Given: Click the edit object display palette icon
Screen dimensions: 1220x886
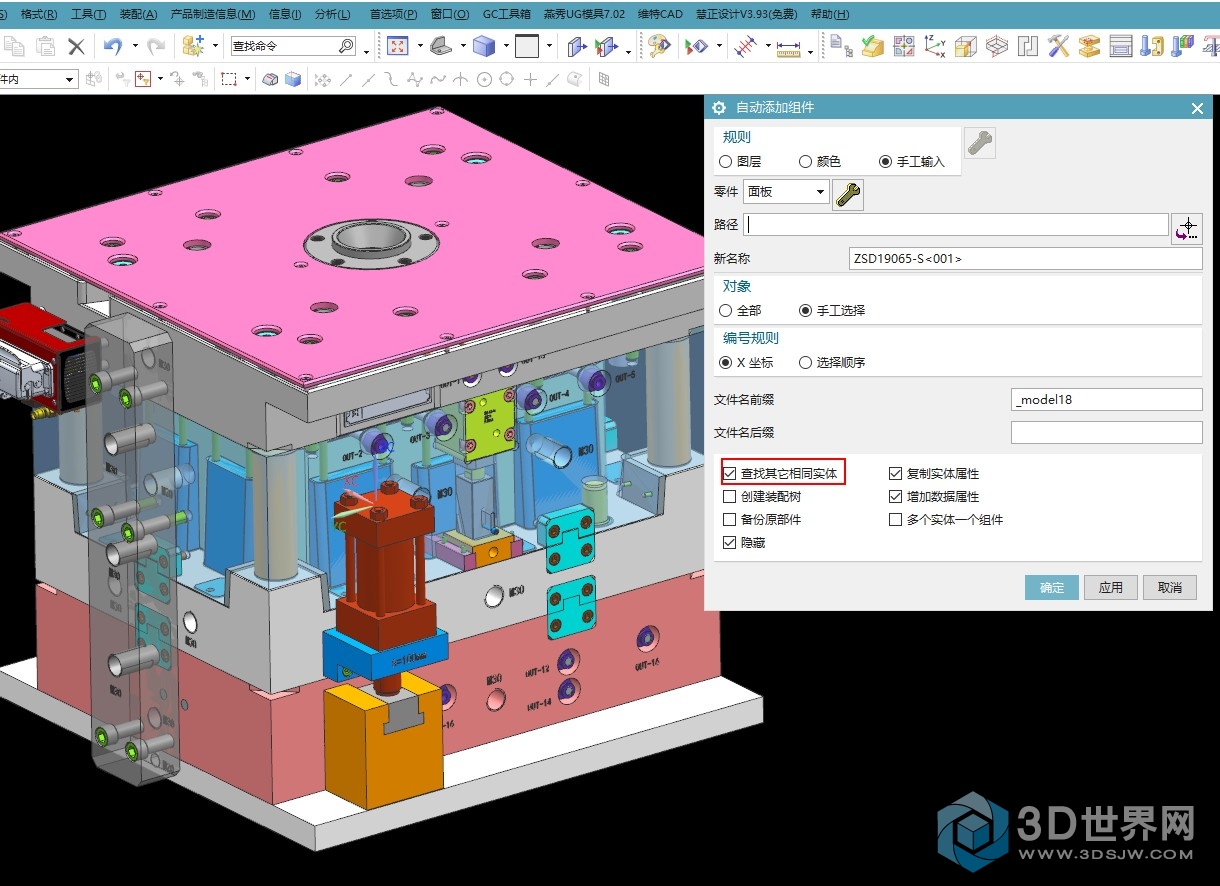Looking at the screenshot, I should [x=657, y=46].
